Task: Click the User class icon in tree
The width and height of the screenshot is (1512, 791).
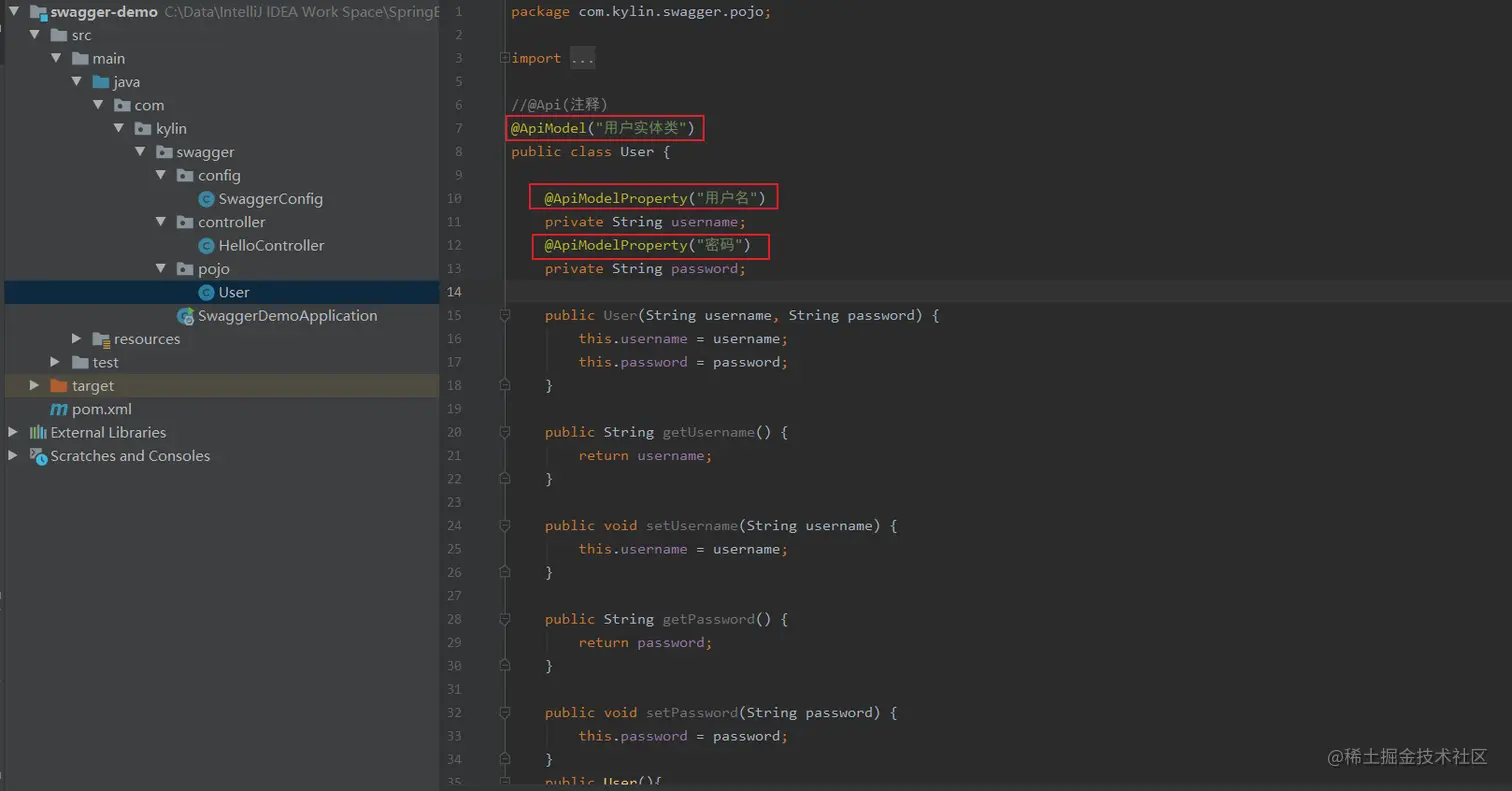Action: 207,292
